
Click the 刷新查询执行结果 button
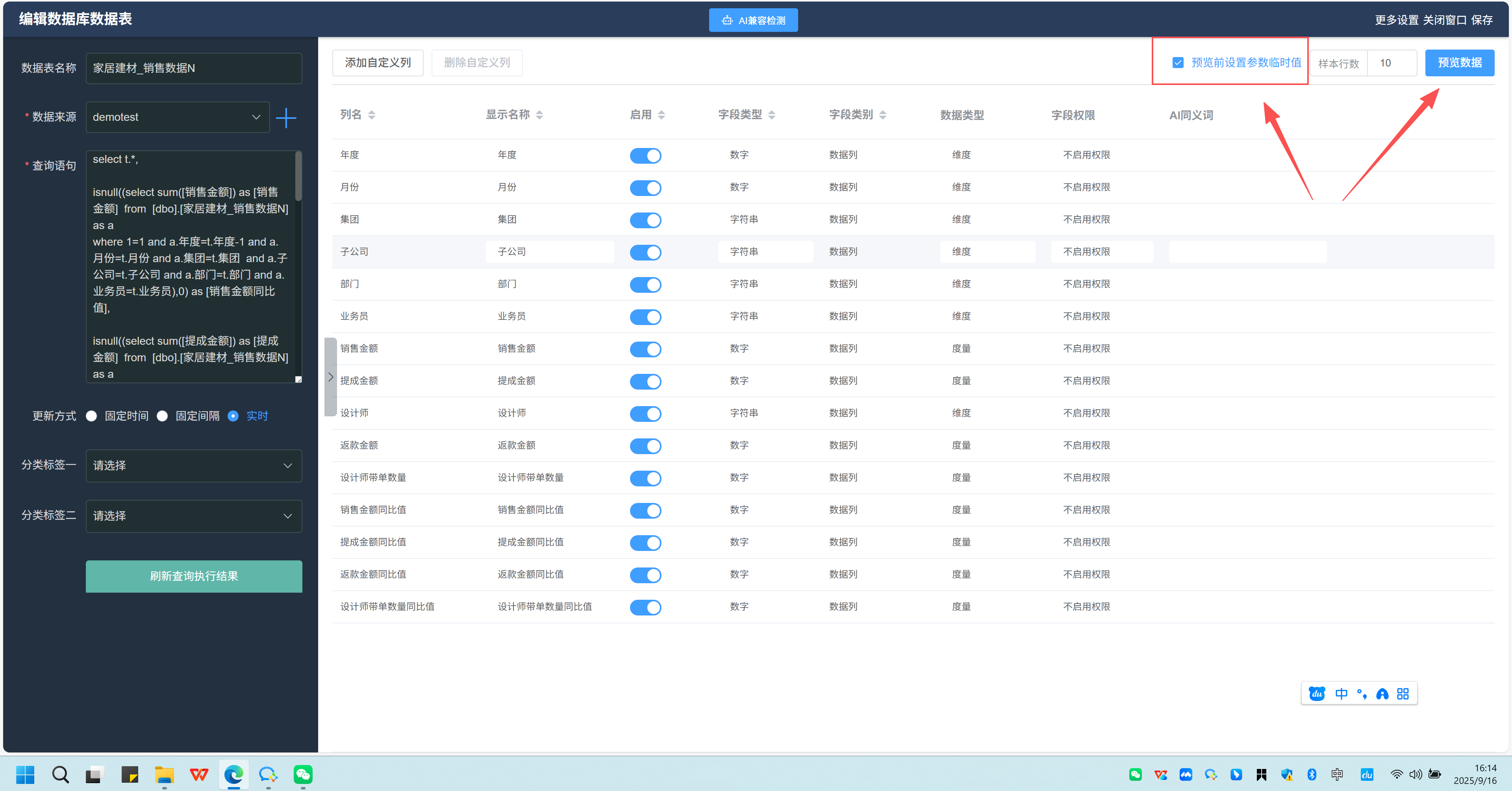(x=194, y=576)
